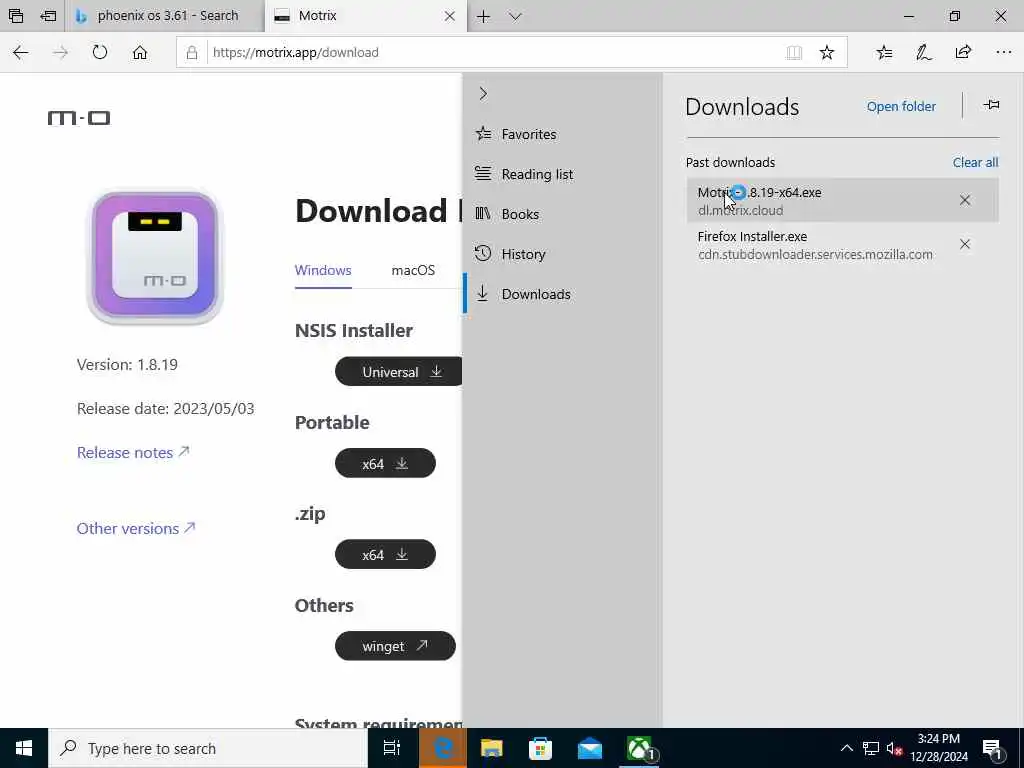Set these tabs aside icon
Screen dimensions: 1024x768
pyautogui.click(x=48, y=16)
